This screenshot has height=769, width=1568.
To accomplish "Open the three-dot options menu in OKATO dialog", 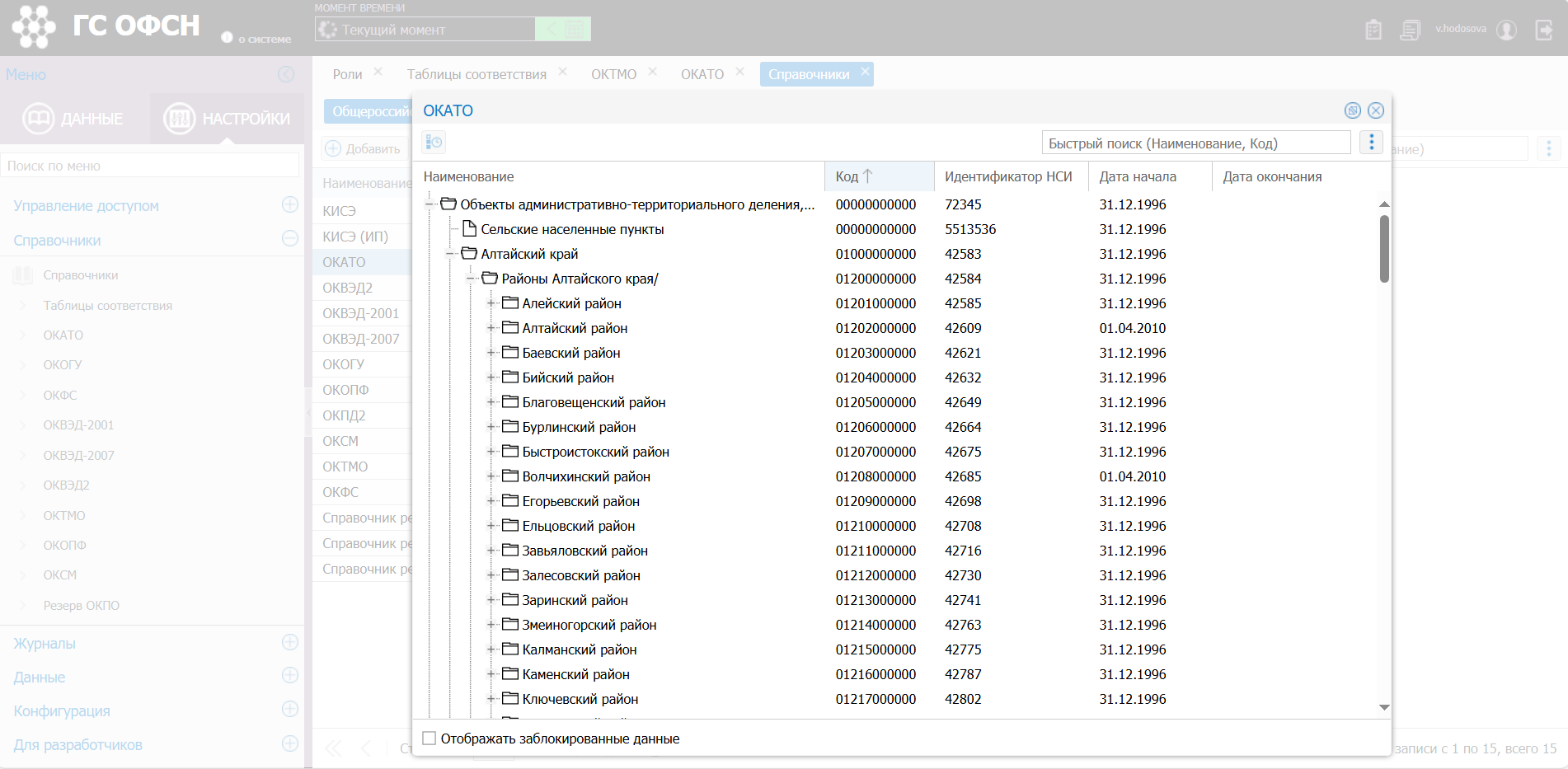I will (x=1371, y=143).
